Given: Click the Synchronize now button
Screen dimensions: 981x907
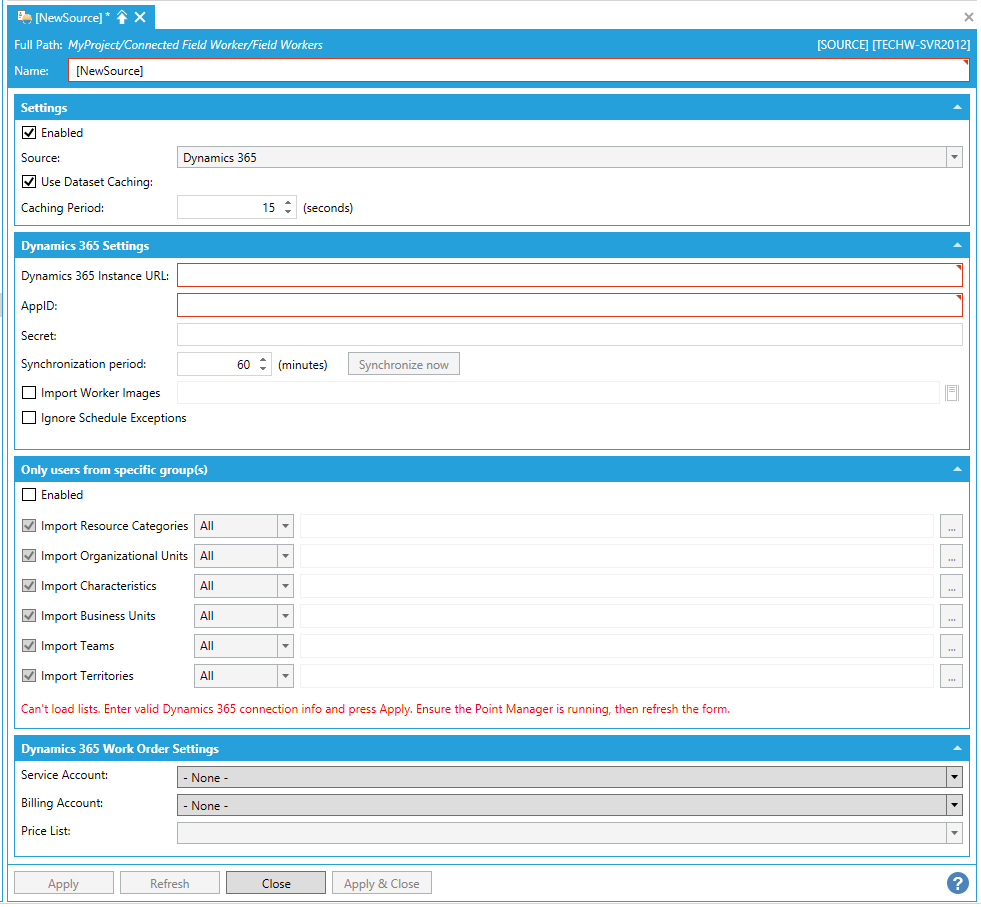Looking at the screenshot, I should click(x=403, y=365).
